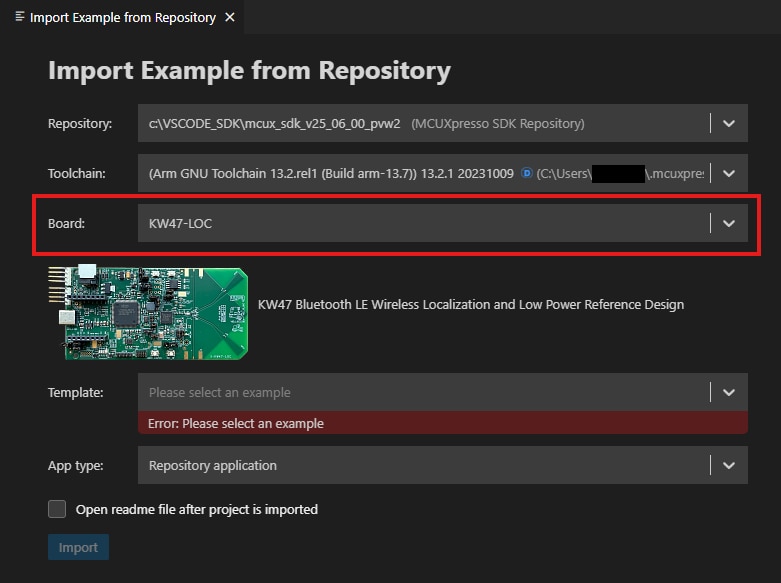
Task: Click the Import Example from Repository page heading
Action: click(x=250, y=70)
